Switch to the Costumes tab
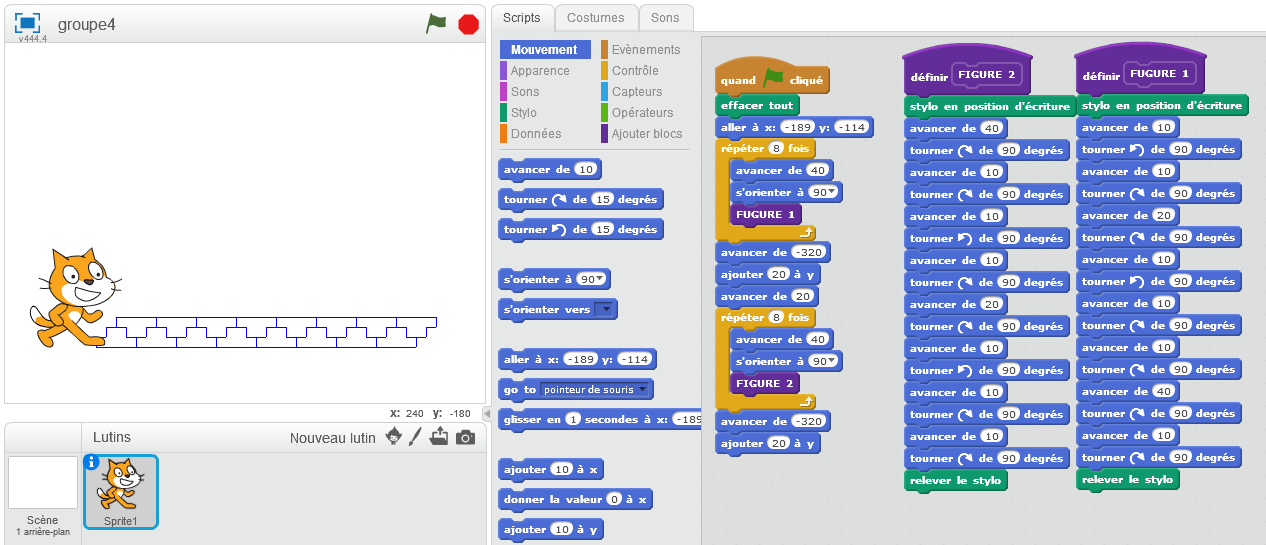This screenshot has height=545, width=1266. tap(595, 17)
